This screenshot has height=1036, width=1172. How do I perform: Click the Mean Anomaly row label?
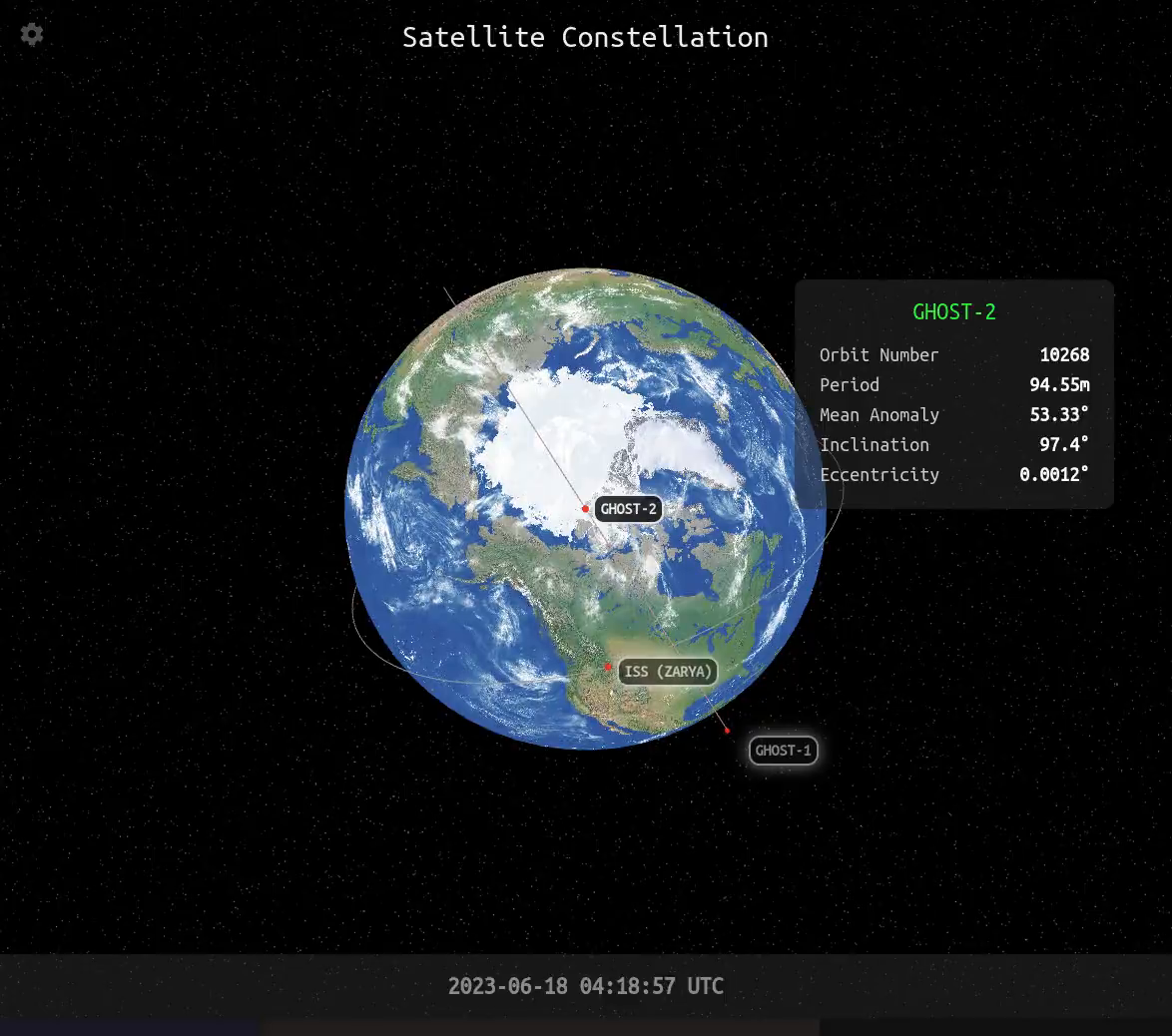coord(879,415)
